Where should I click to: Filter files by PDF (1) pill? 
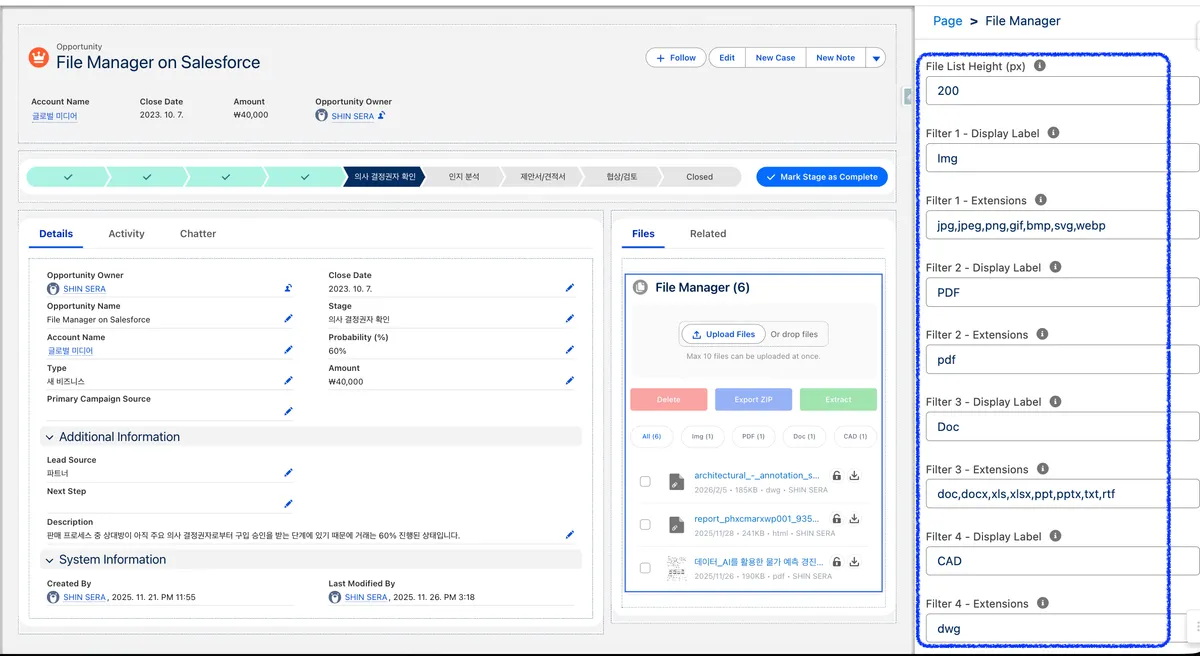754,436
